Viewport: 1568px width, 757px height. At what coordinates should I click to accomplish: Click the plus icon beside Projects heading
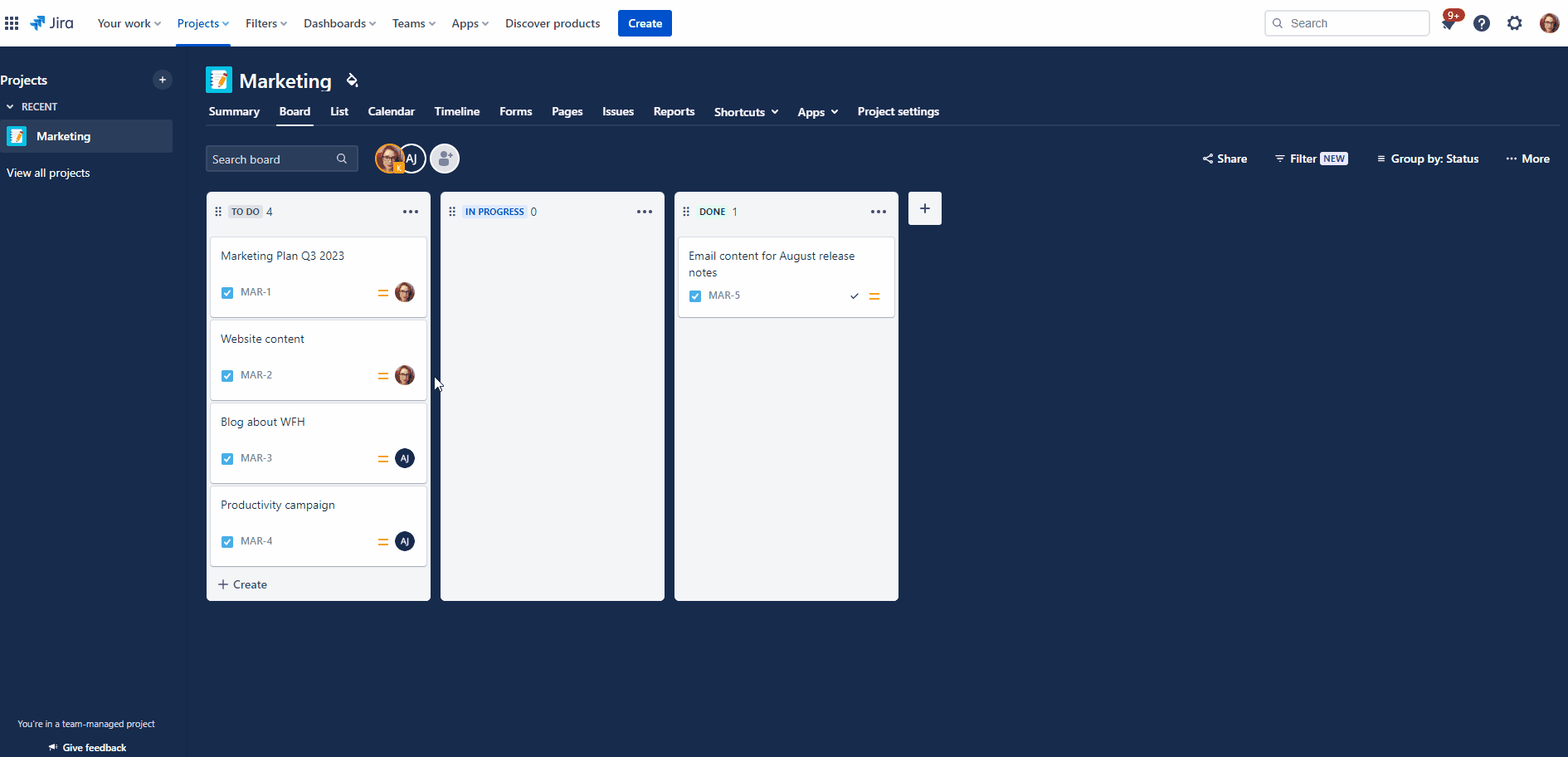(163, 80)
